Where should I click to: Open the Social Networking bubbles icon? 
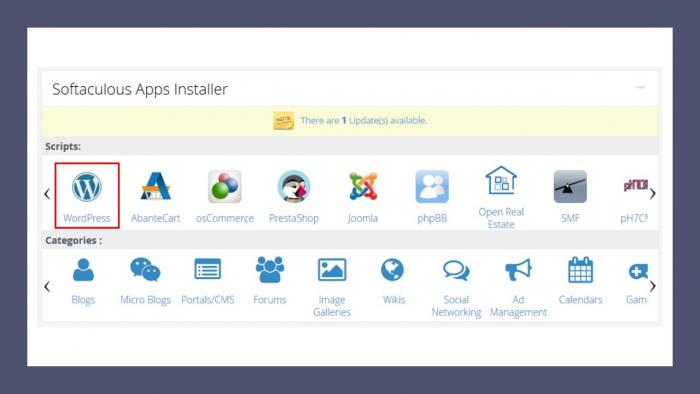456,270
